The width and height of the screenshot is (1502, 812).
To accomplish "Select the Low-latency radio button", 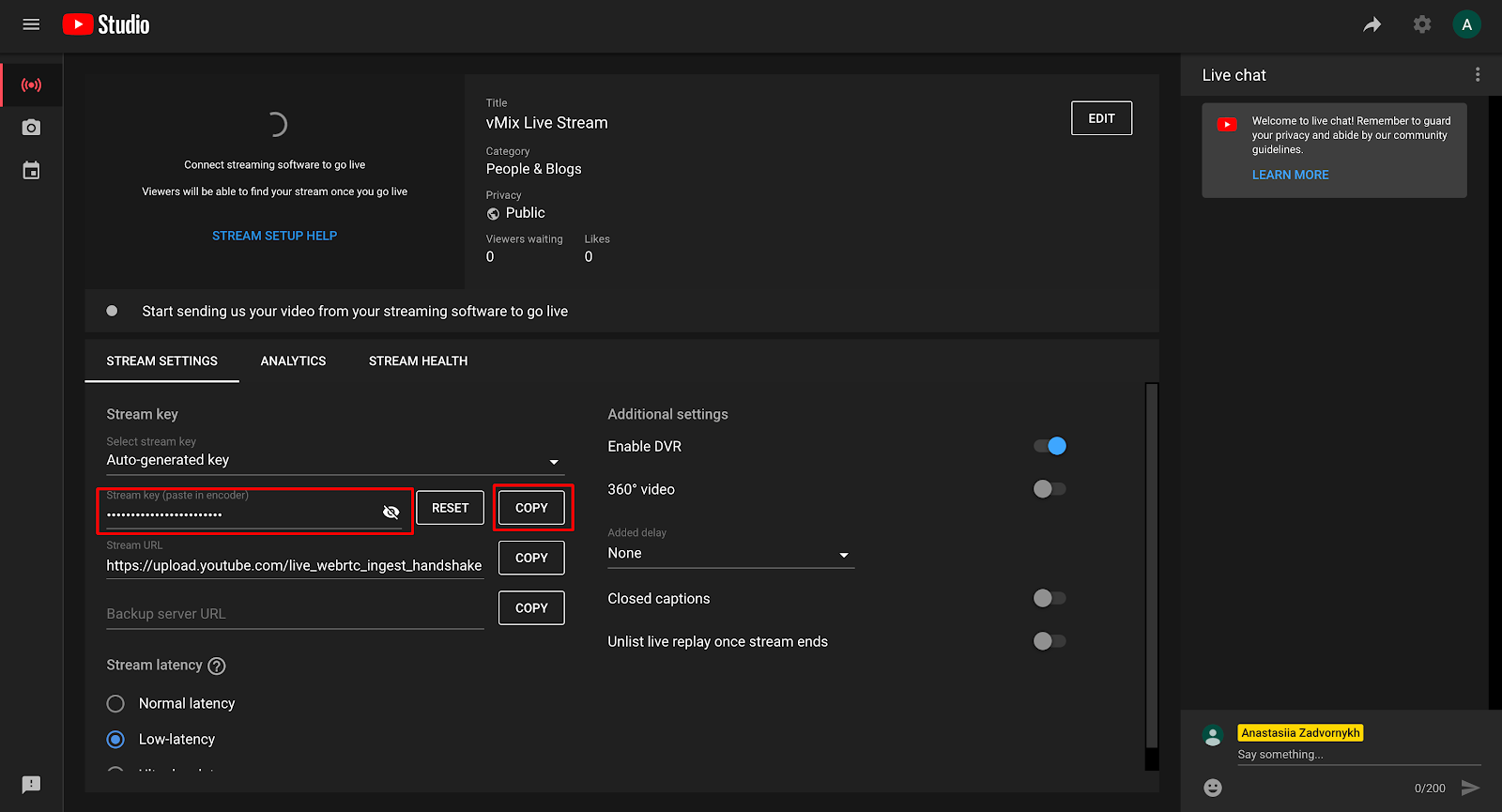I will 115,739.
